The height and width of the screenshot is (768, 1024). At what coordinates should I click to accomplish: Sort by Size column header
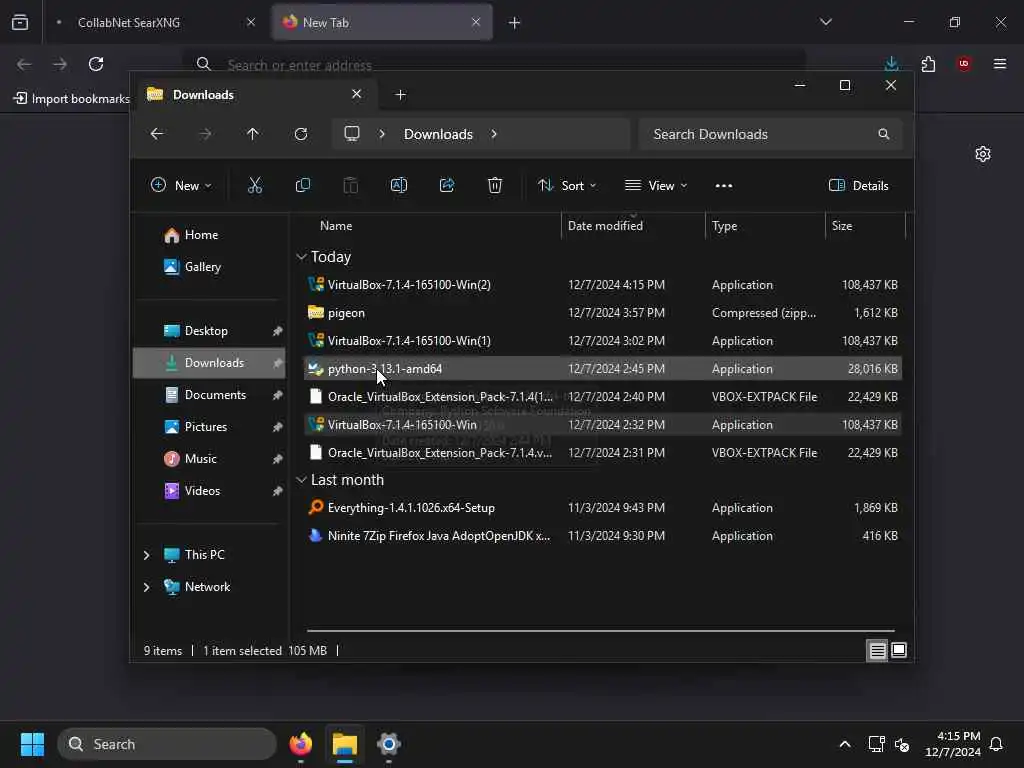[865, 226]
